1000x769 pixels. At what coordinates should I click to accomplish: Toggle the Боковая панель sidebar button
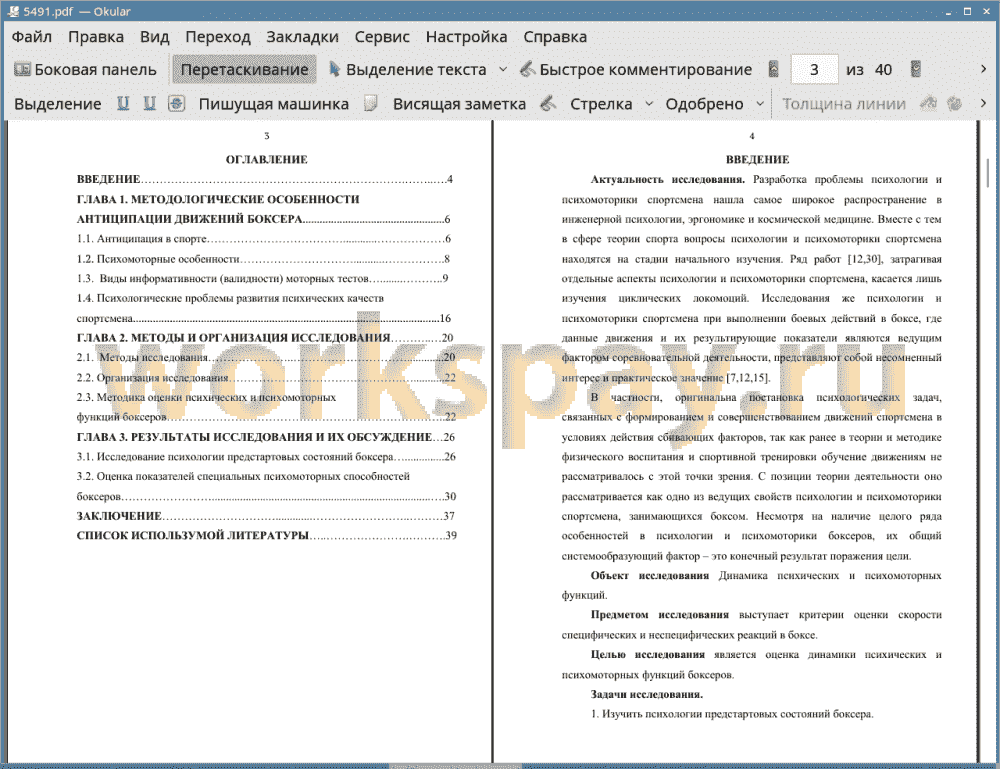pyautogui.click(x=85, y=70)
